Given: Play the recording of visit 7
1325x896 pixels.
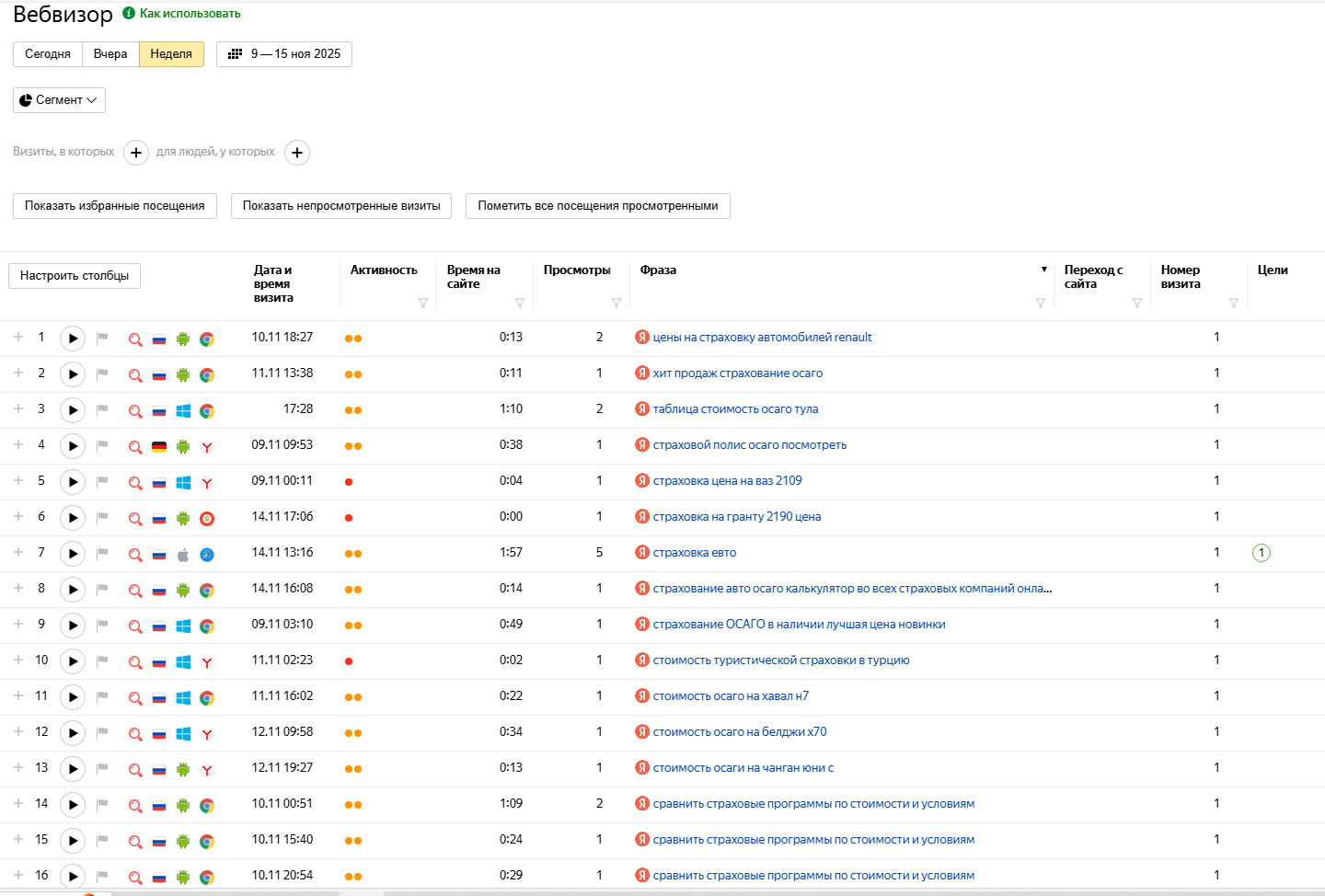Looking at the screenshot, I should click(x=73, y=554).
